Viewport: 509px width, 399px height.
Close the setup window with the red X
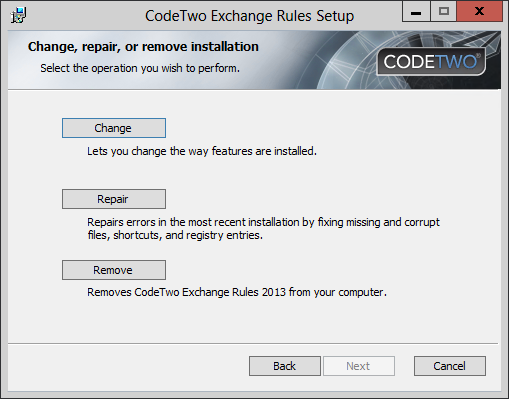(480, 12)
